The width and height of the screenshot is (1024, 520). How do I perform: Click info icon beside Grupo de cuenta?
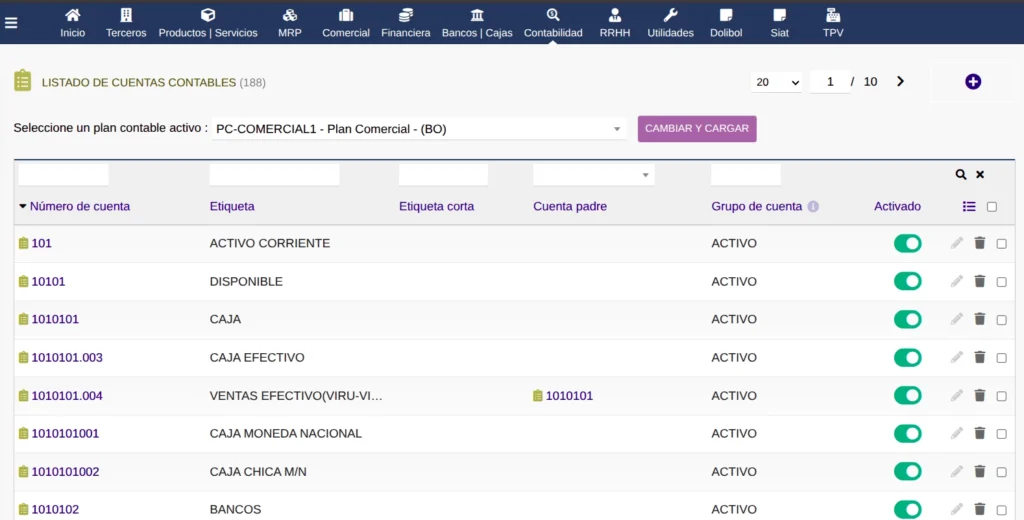click(813, 207)
